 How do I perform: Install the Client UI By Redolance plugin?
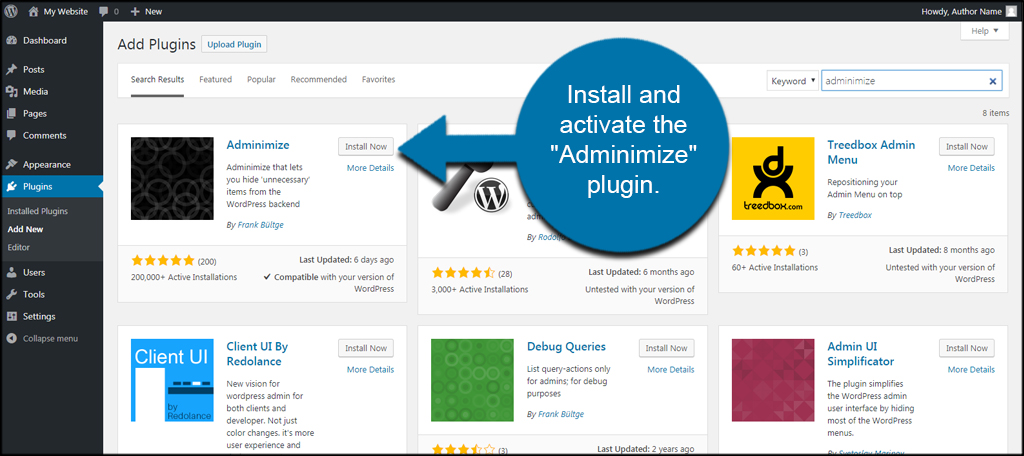coord(366,348)
